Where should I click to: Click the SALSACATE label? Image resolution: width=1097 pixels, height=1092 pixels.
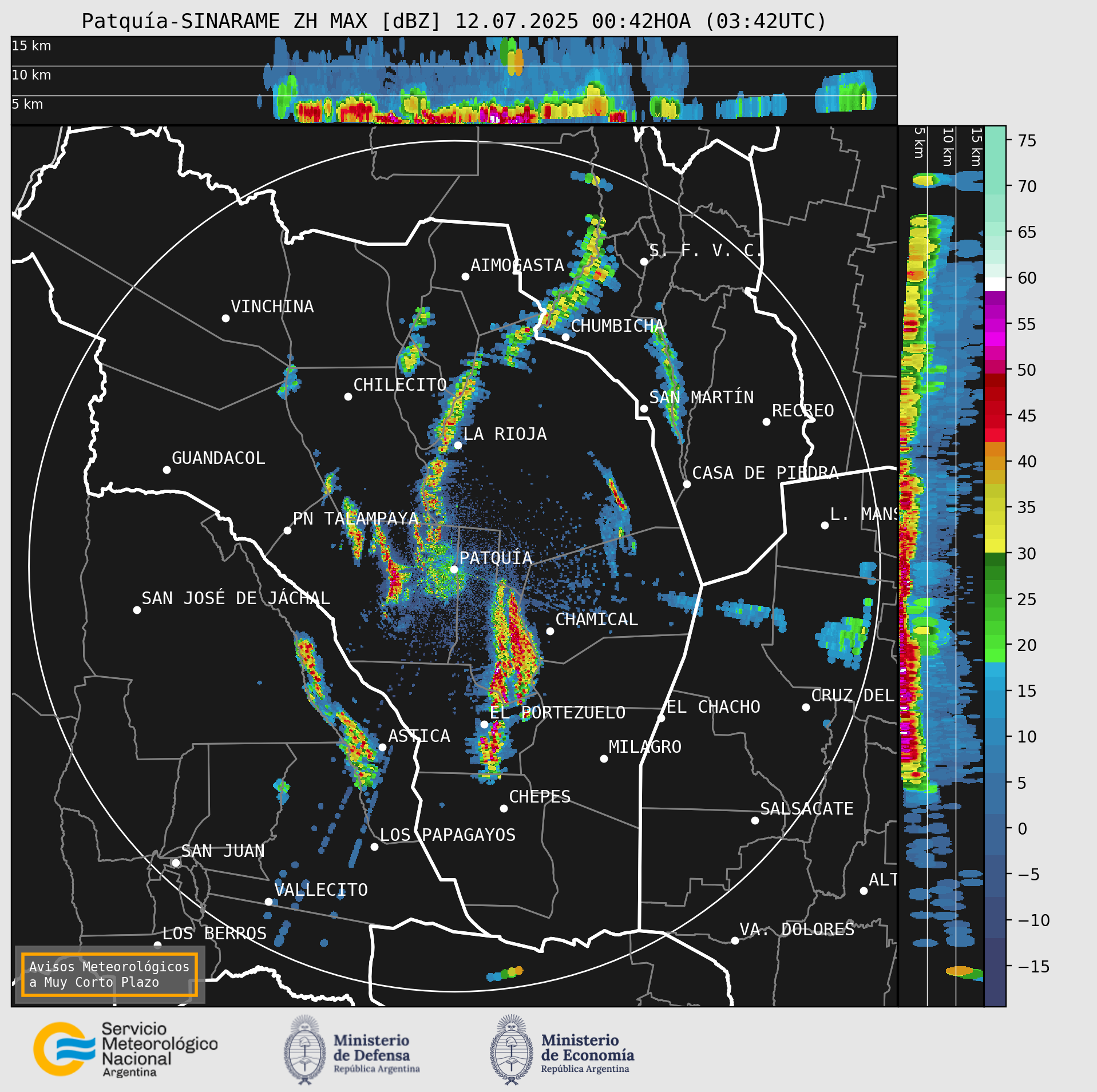(x=807, y=809)
